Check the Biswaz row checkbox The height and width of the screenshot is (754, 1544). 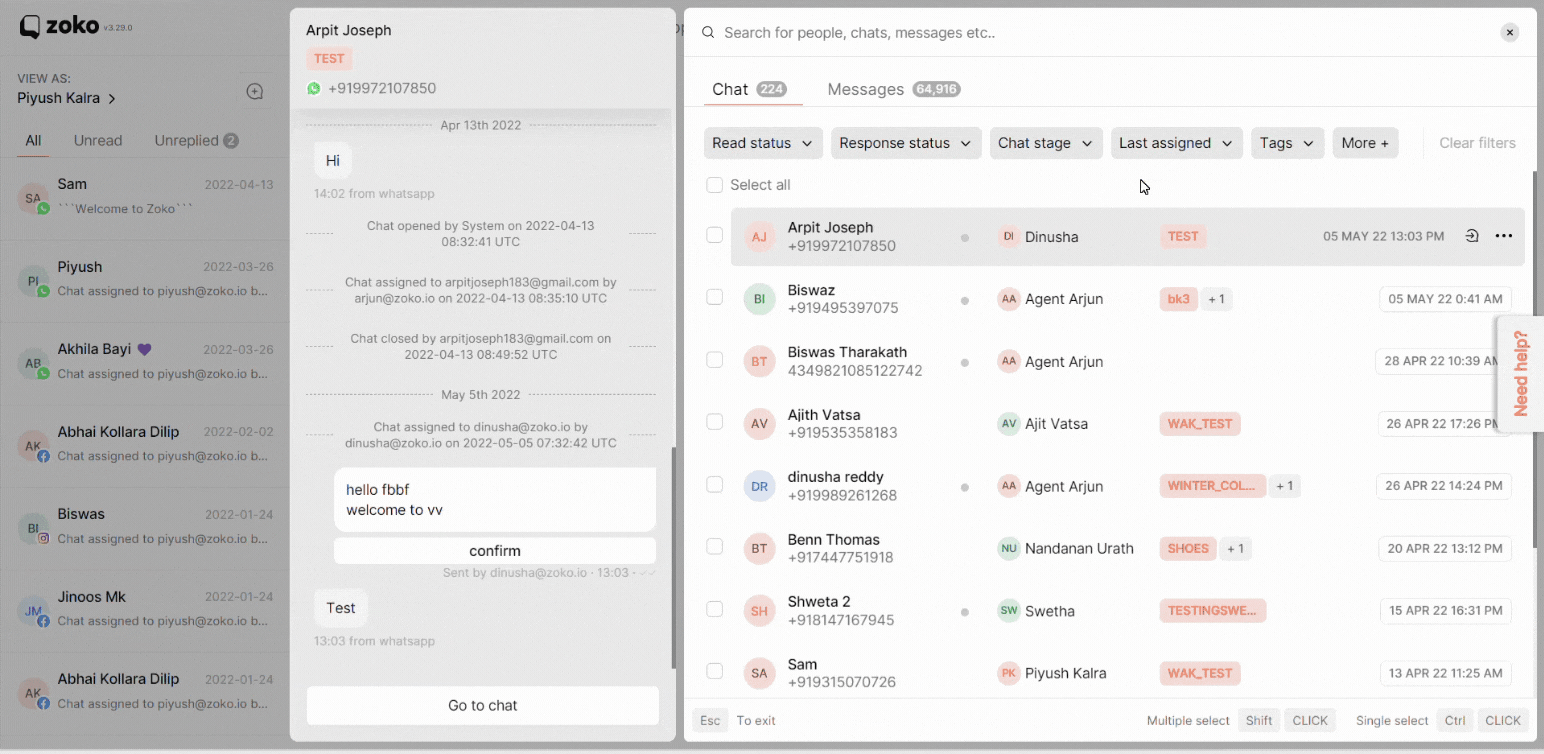point(714,297)
